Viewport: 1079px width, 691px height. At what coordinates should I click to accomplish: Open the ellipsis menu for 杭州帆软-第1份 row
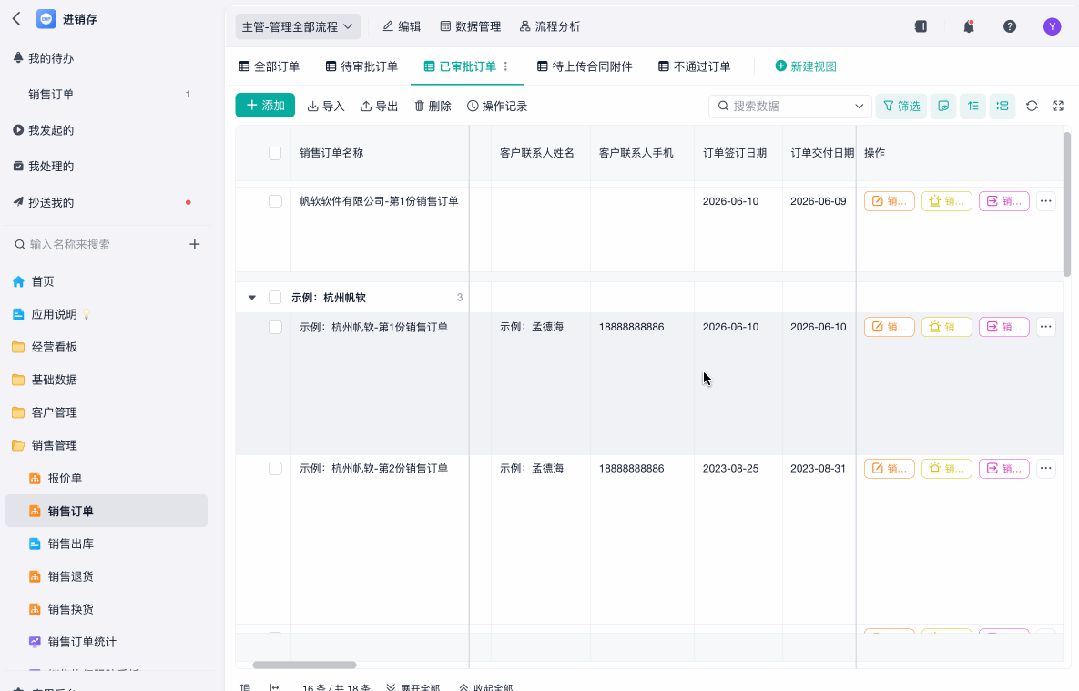(1046, 326)
